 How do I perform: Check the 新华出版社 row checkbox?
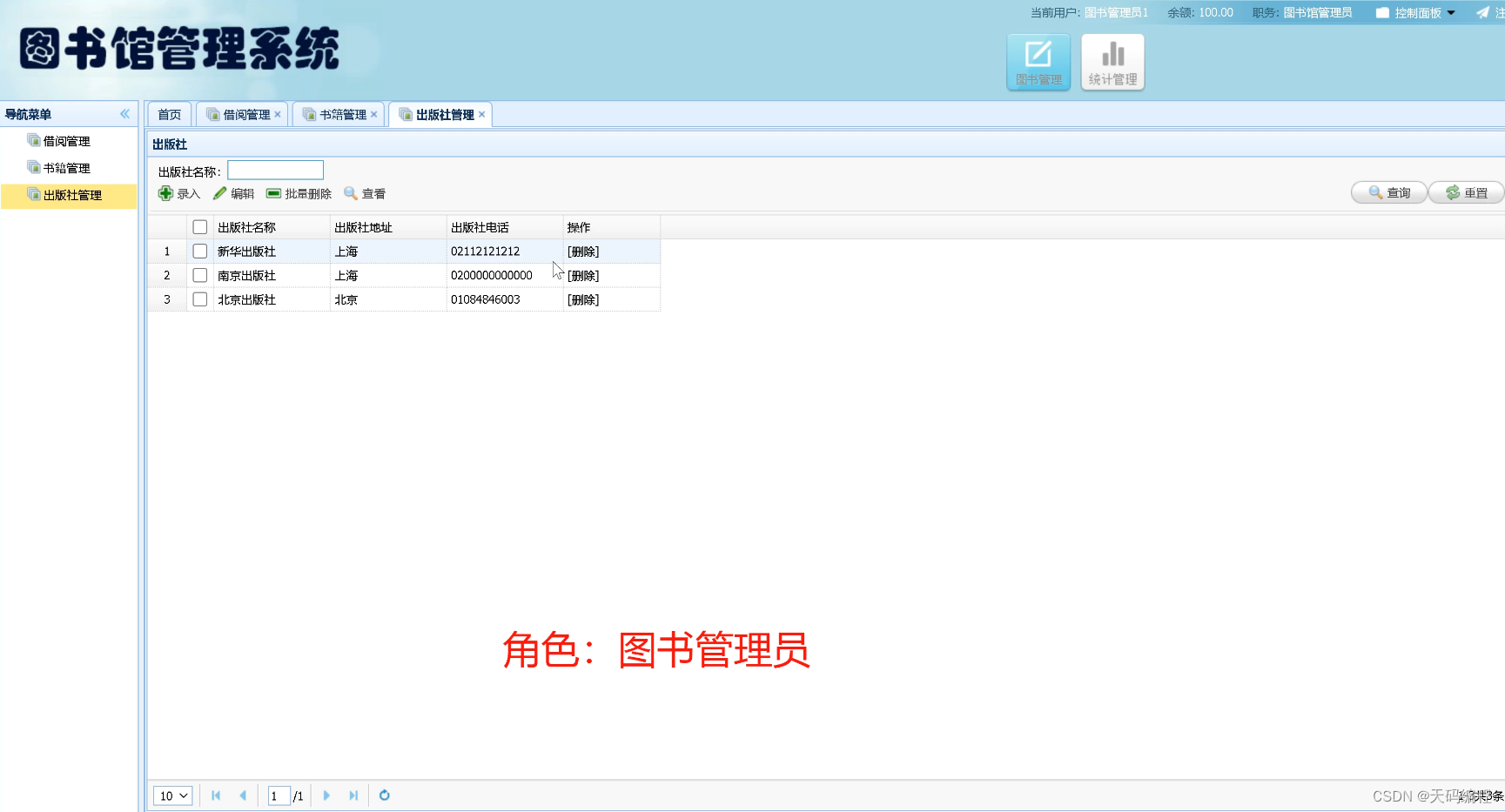pyautogui.click(x=200, y=252)
